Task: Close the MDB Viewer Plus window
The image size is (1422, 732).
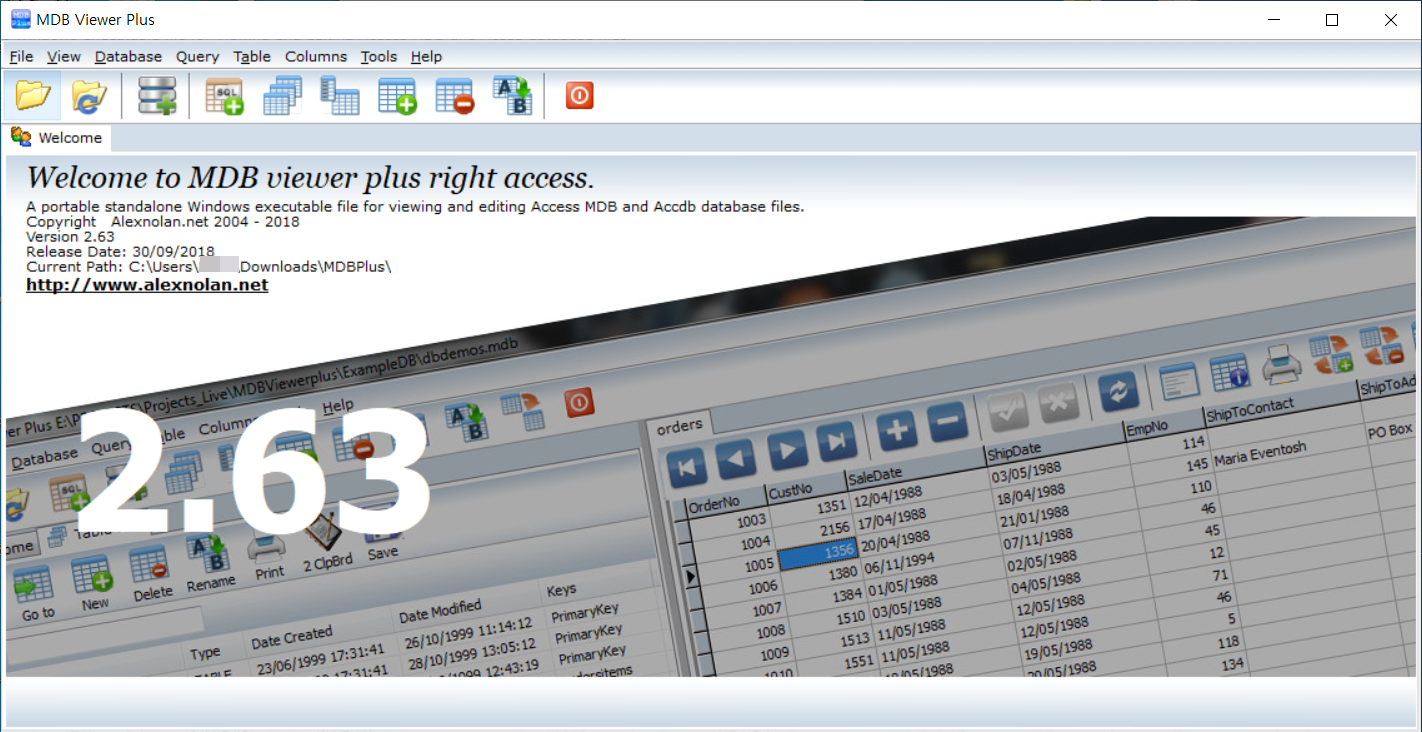Action: click(x=1391, y=20)
